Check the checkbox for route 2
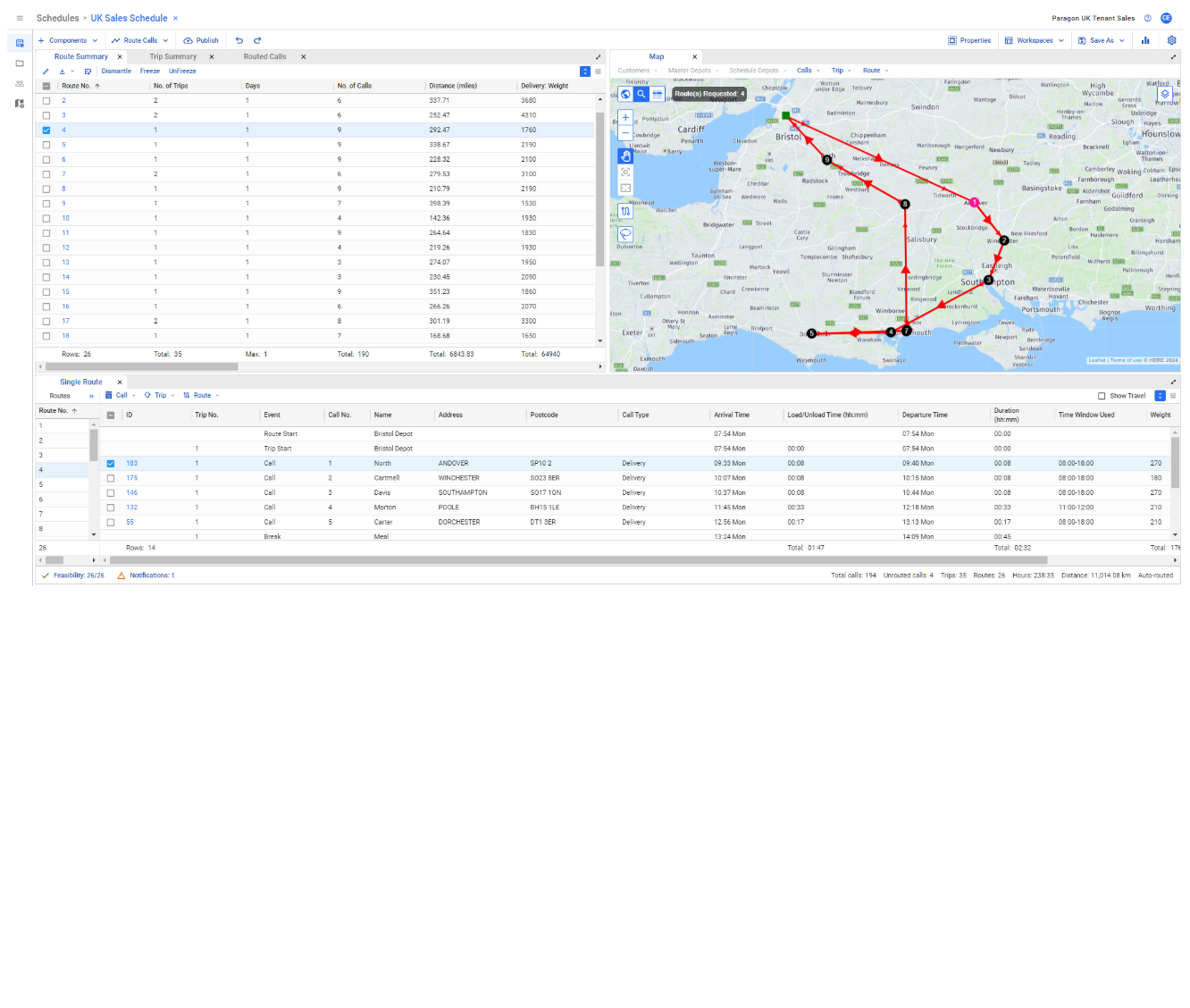The width and height of the screenshot is (1190, 1008). (x=46, y=101)
